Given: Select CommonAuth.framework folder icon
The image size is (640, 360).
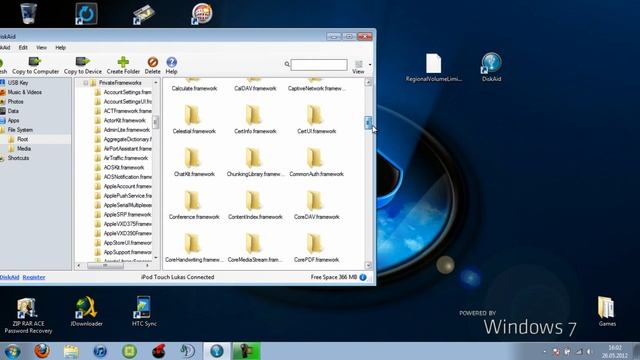Looking at the screenshot, I should 314,157.
